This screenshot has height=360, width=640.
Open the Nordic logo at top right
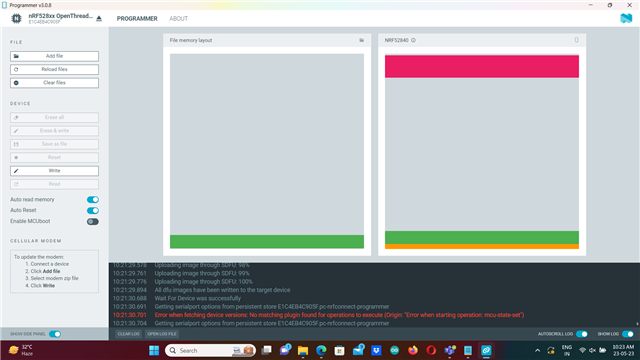(626, 18)
